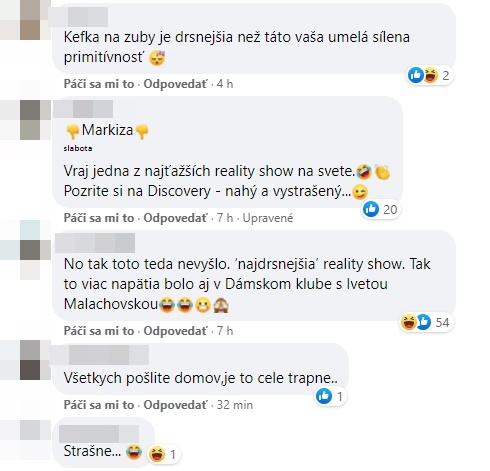
Task: Open the 32 min timestamp link
Action: tap(235, 405)
